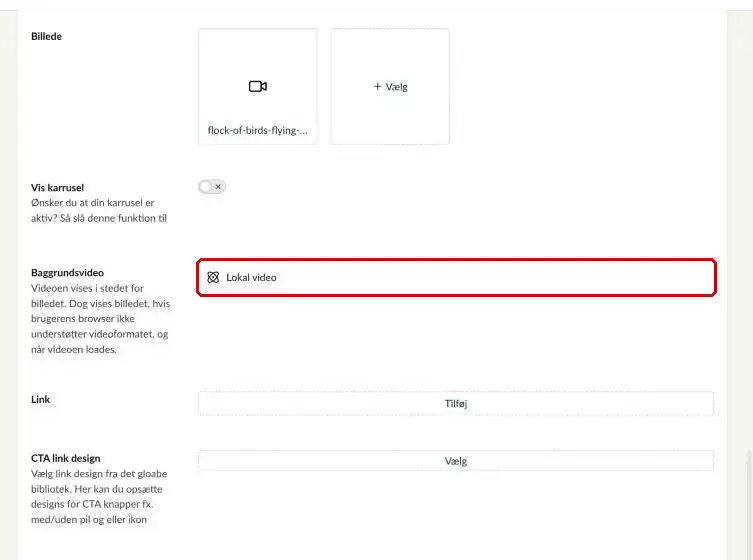The image size is (753, 560).
Task: Click the 'CTA link design' label
Action: coord(66,458)
